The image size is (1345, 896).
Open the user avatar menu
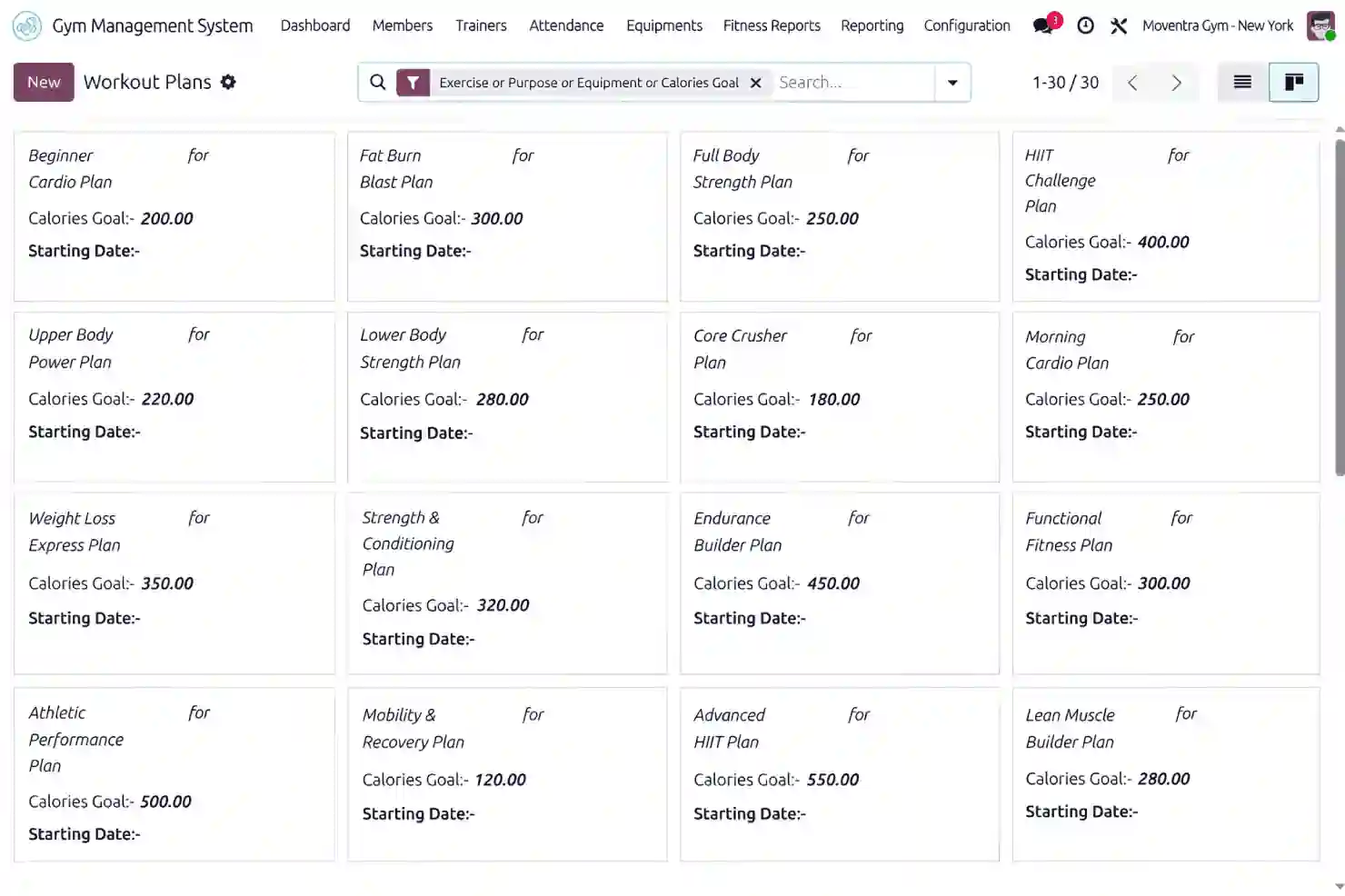tap(1320, 25)
